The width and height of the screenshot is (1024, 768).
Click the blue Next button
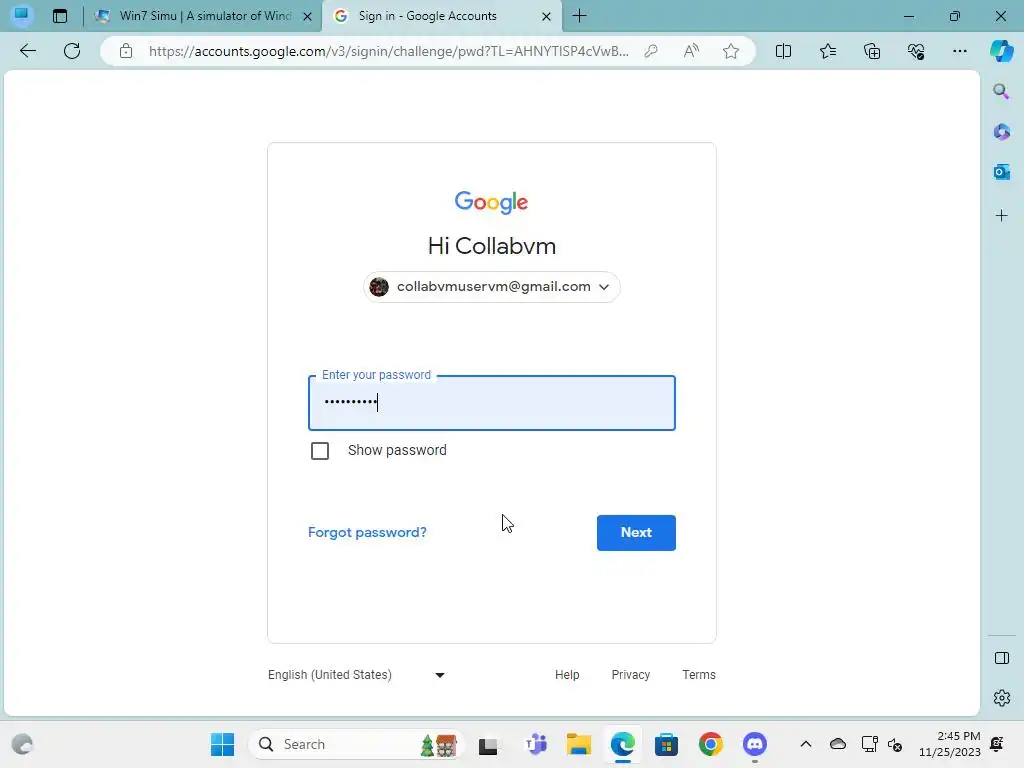636,532
